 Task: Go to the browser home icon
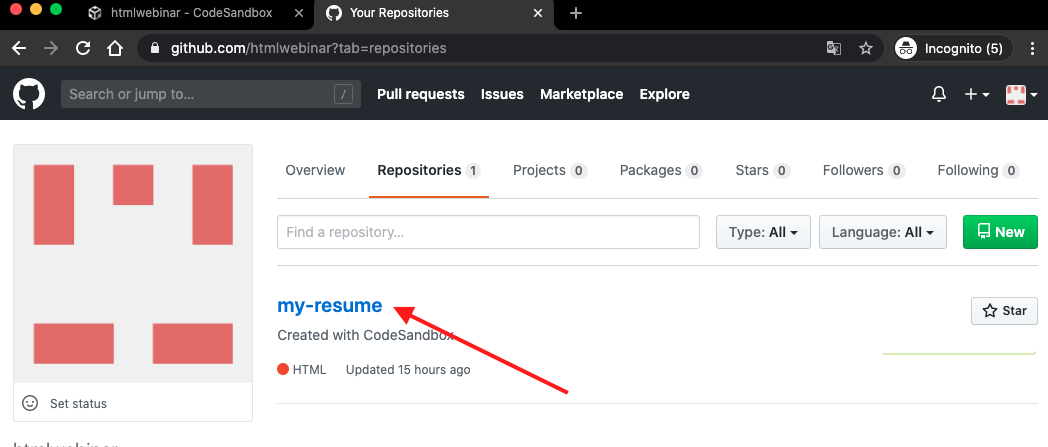(x=115, y=48)
